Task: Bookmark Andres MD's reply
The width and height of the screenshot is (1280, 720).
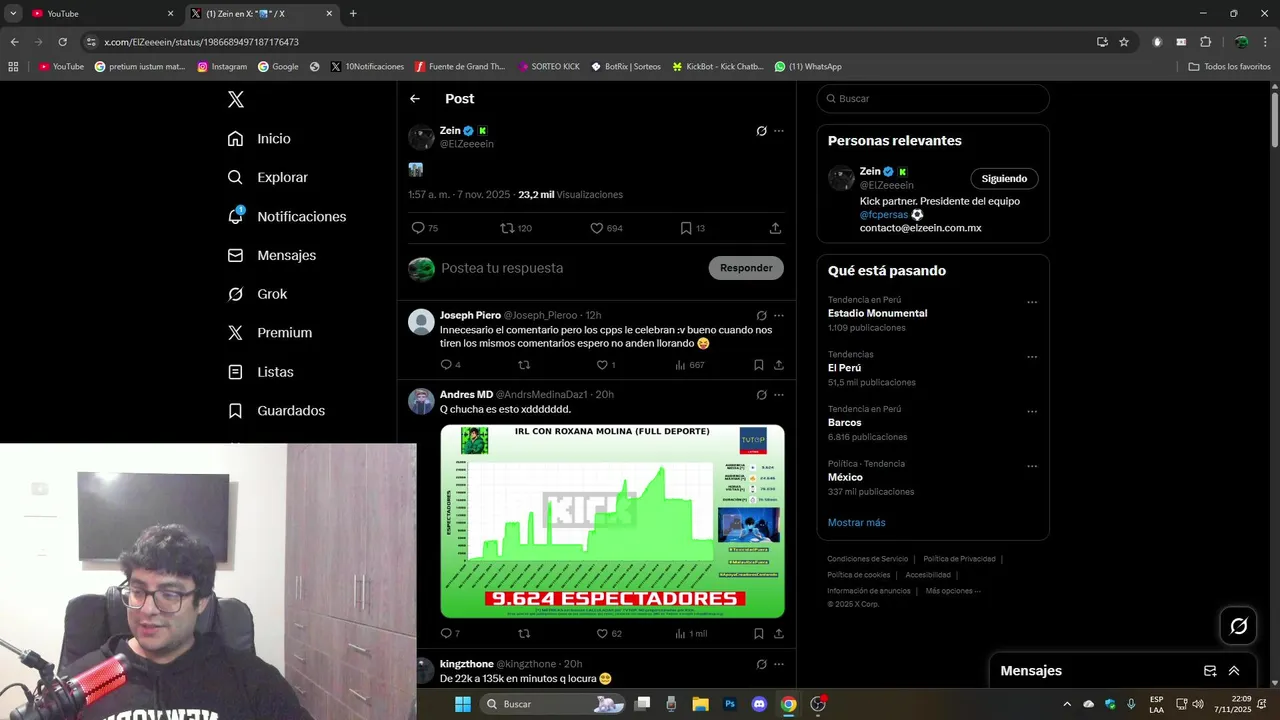Action: [x=759, y=634]
